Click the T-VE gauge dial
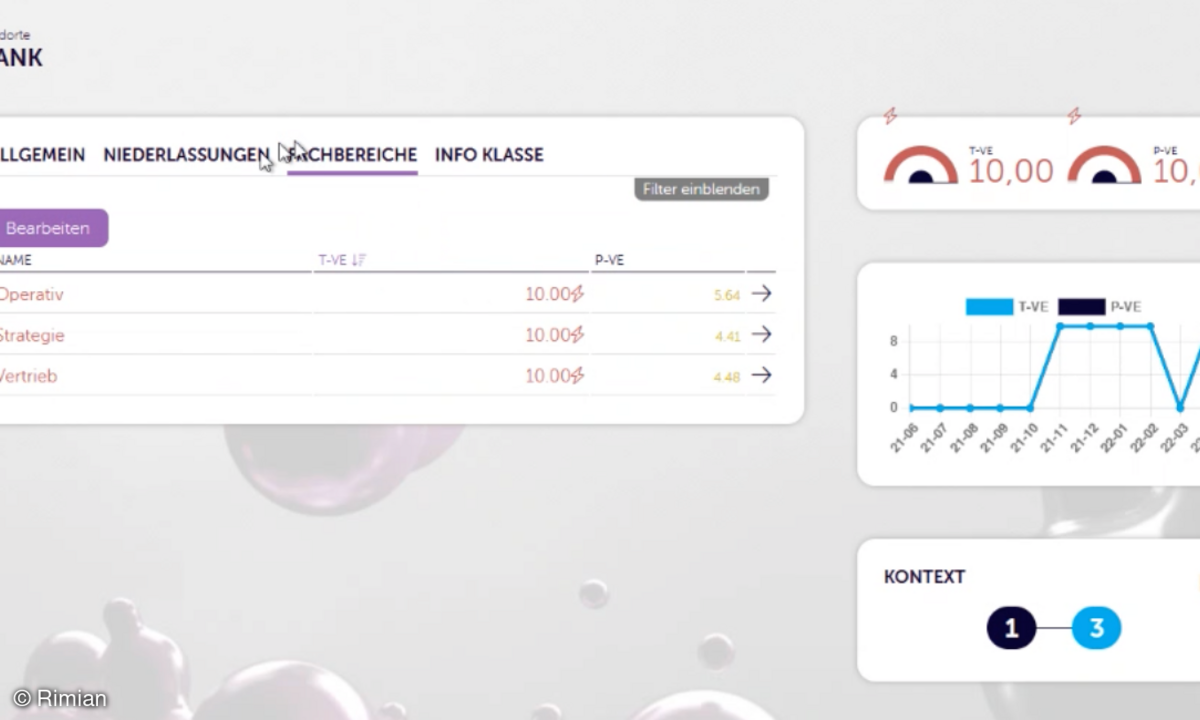The height and width of the screenshot is (720, 1200). pyautogui.click(x=921, y=166)
